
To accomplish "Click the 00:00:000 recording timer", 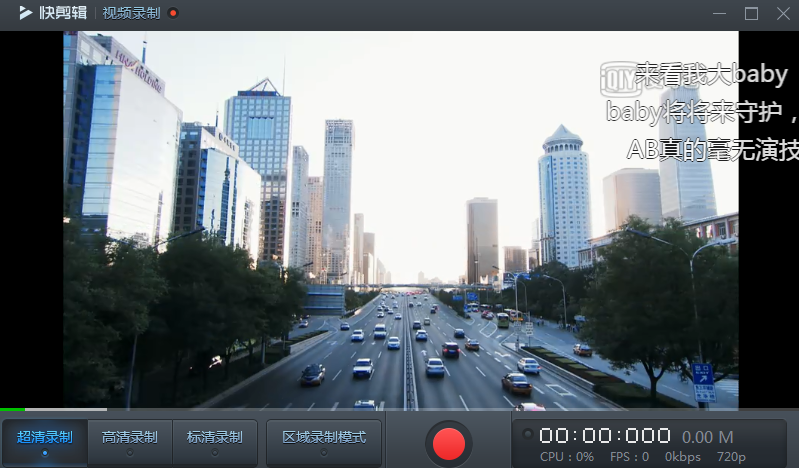I will pos(605,436).
